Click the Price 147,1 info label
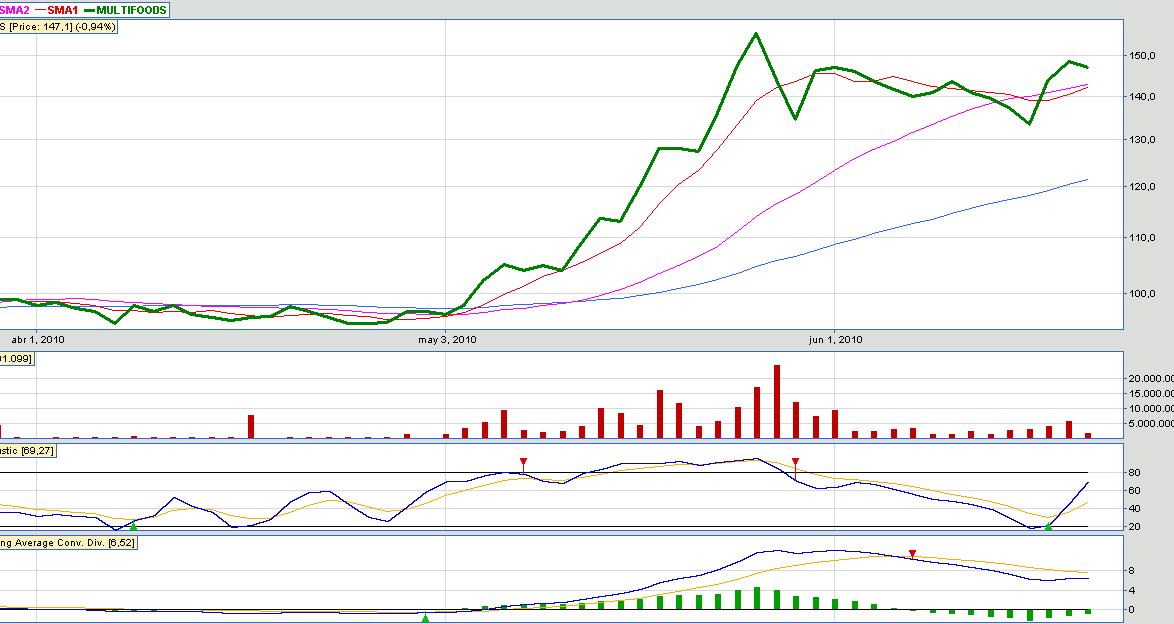 click(60, 27)
